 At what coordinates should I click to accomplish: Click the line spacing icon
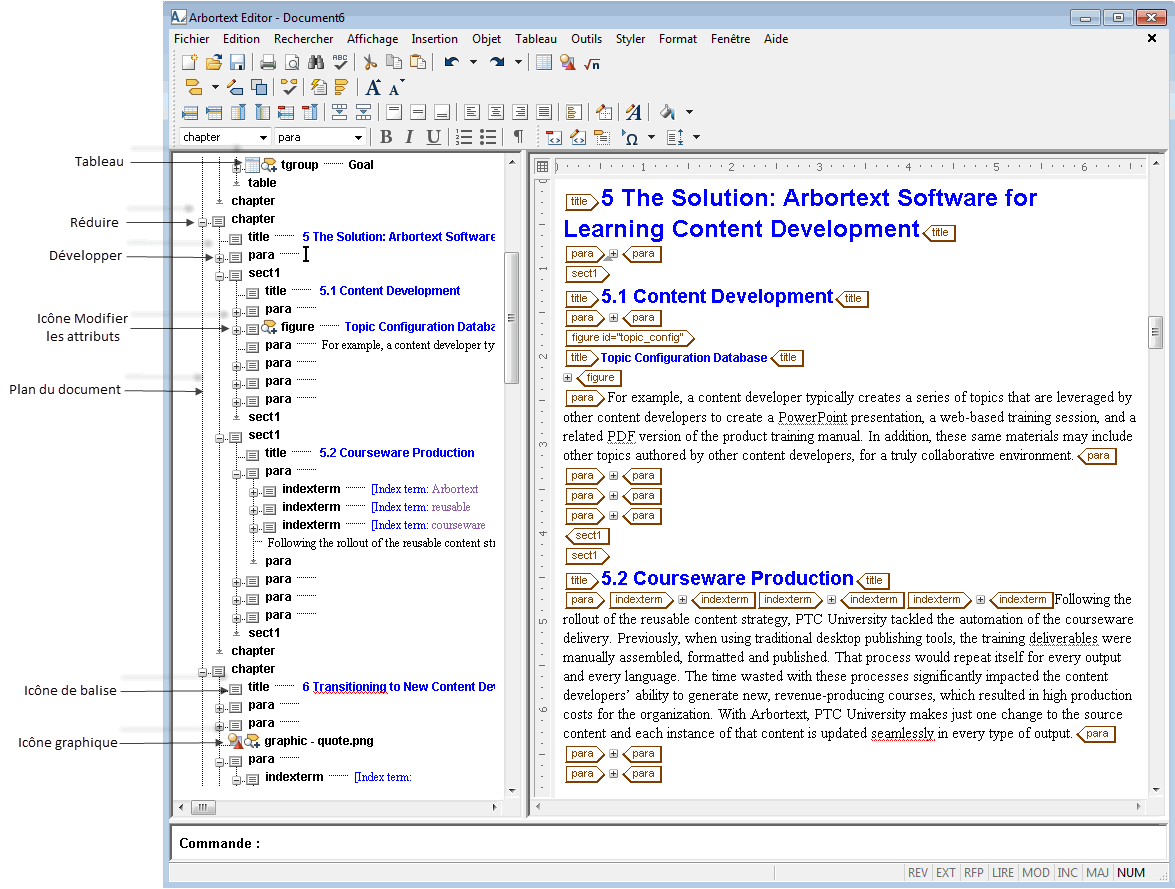675,137
